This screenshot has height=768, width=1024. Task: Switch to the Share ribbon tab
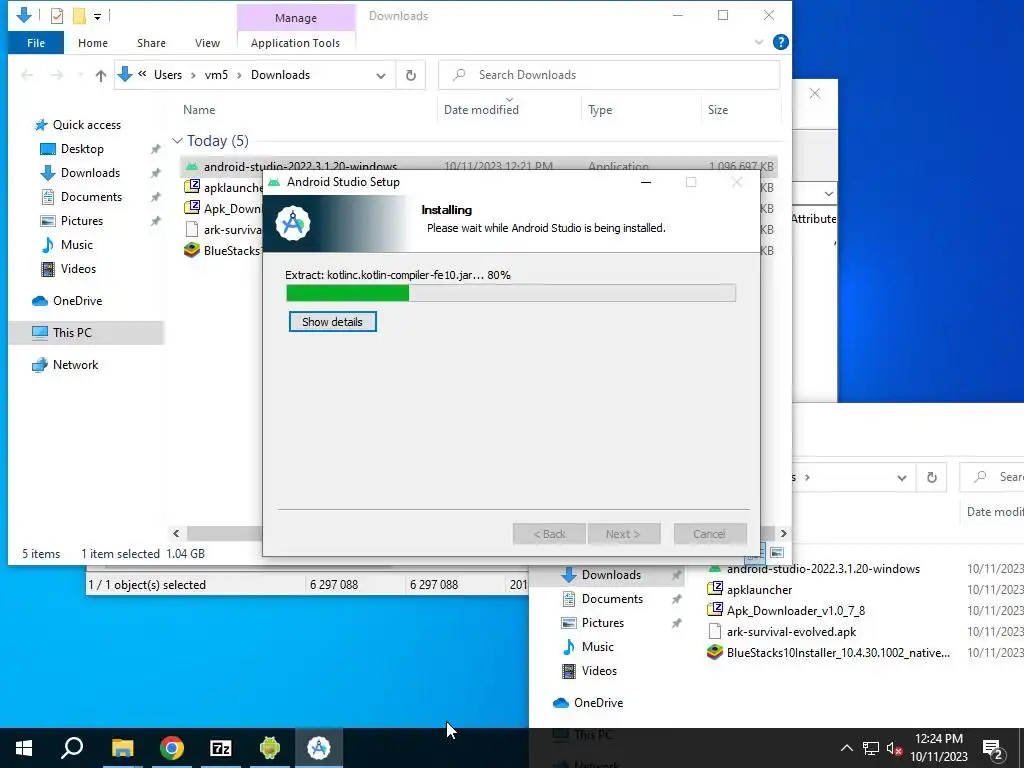(x=151, y=43)
